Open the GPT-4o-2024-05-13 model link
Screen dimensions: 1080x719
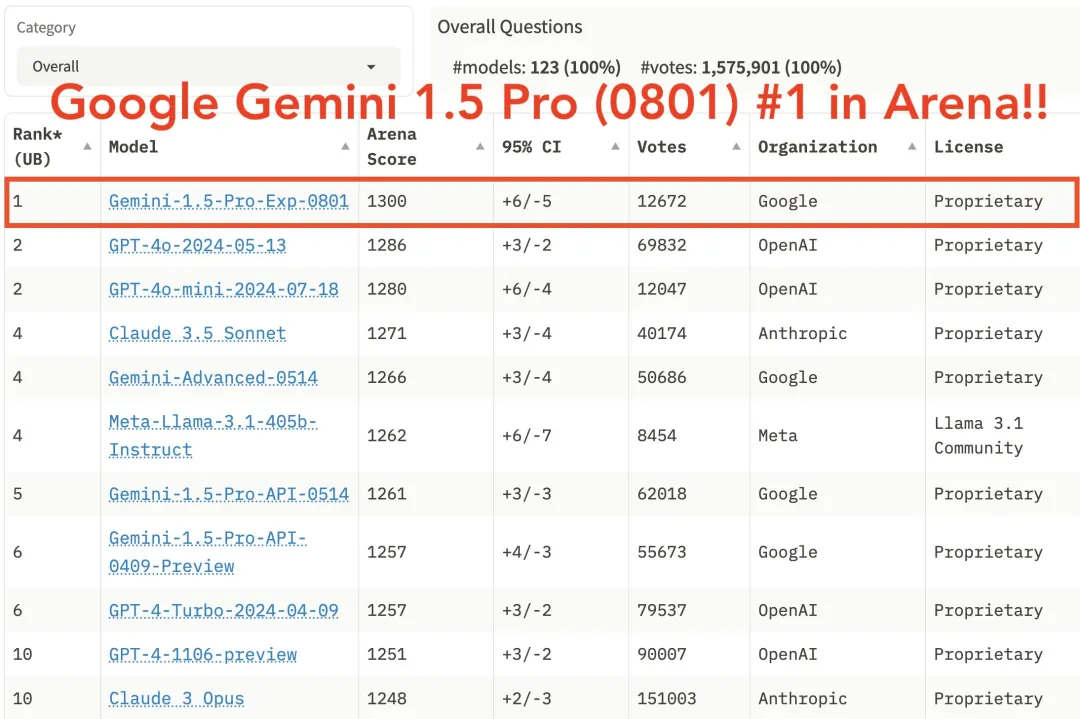tap(197, 245)
